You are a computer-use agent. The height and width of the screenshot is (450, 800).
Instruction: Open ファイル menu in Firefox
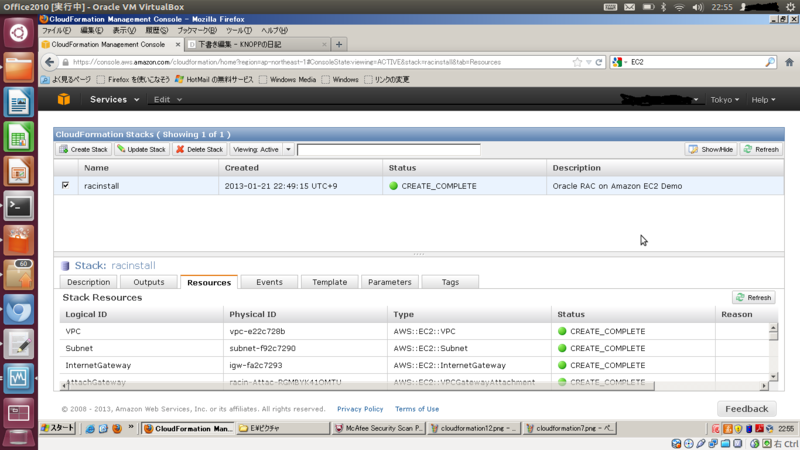tap(56, 31)
